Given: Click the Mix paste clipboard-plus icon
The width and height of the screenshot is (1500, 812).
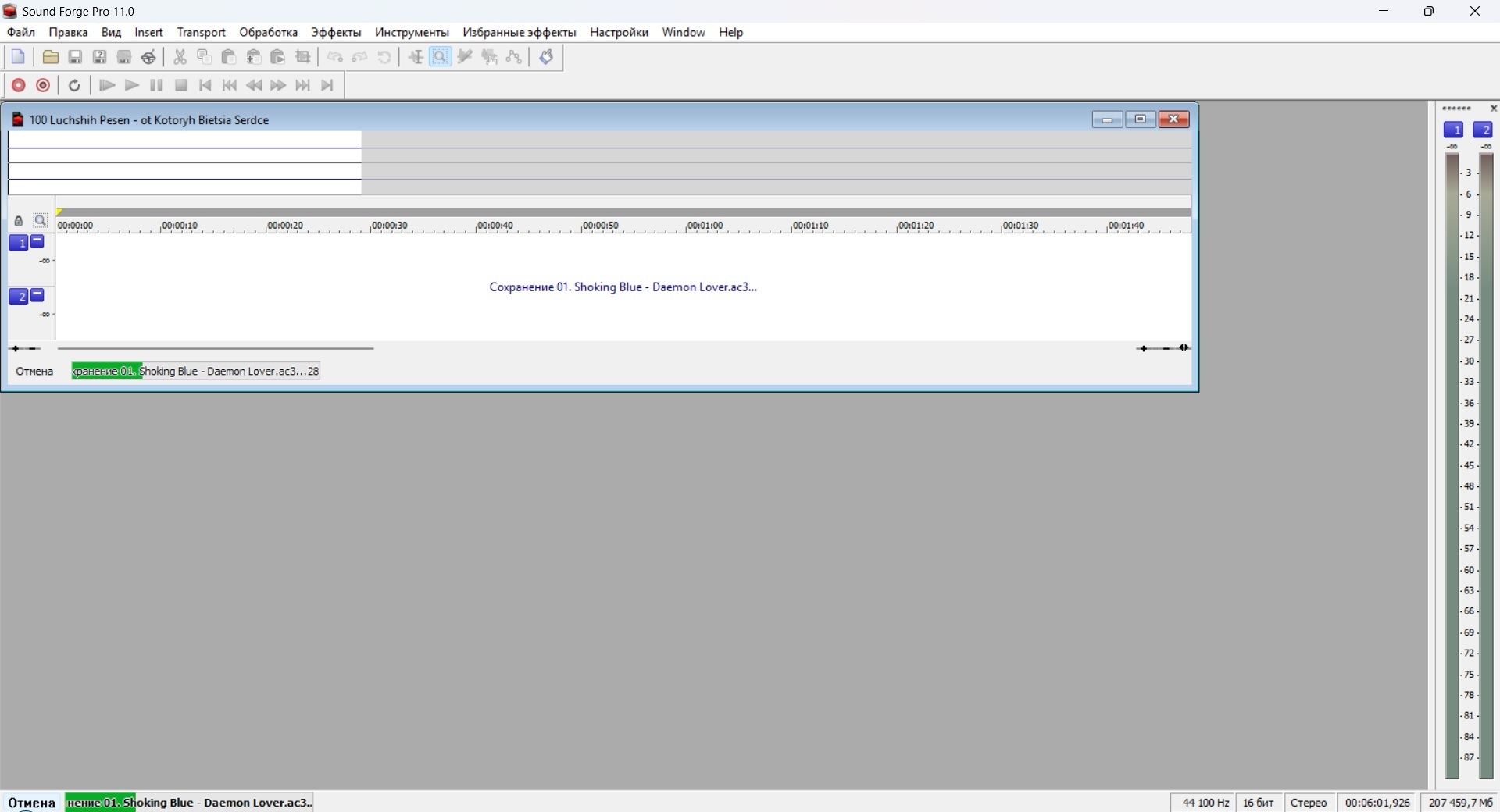Looking at the screenshot, I should pos(254,57).
